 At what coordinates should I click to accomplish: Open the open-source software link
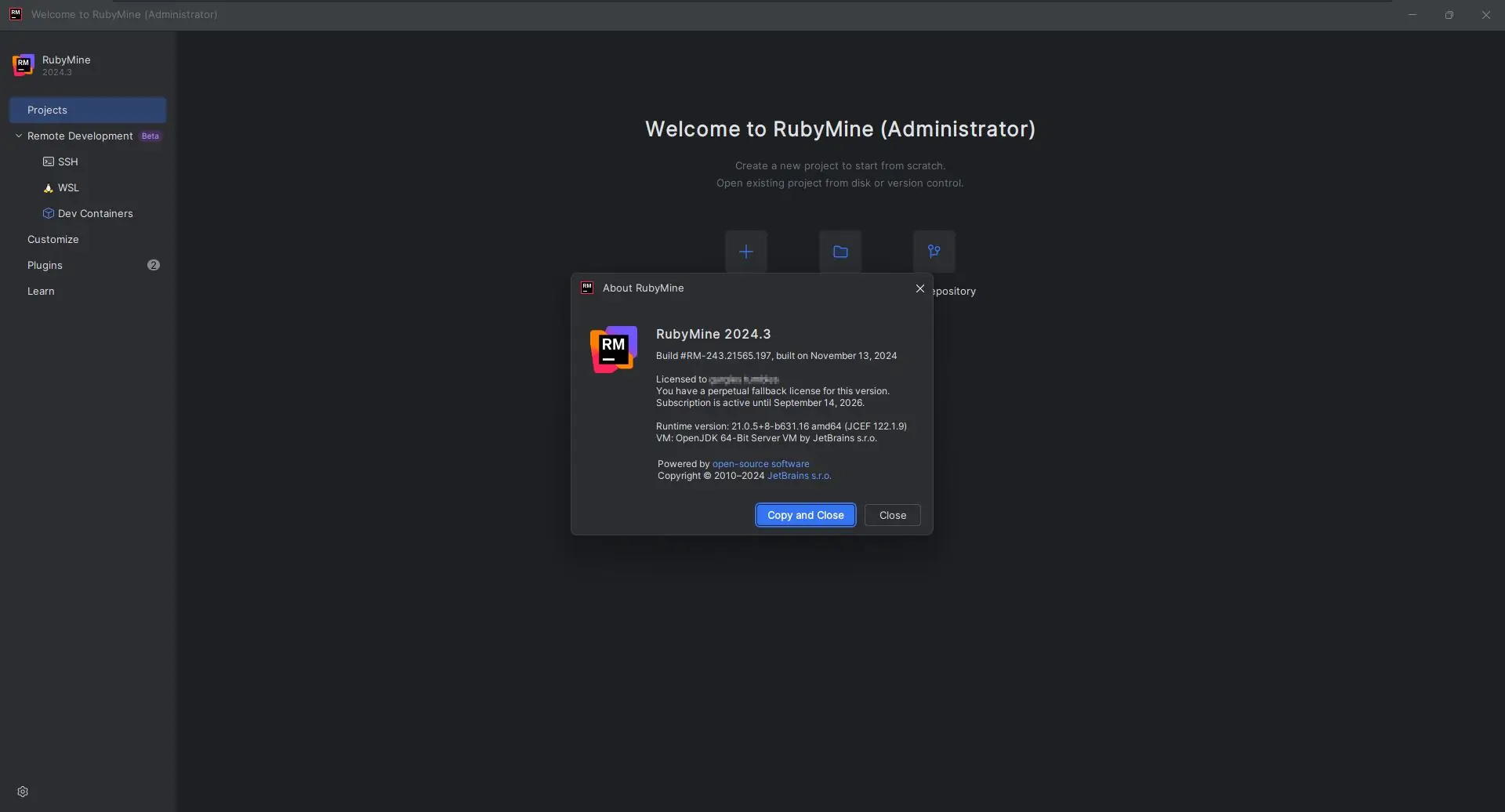(761, 463)
